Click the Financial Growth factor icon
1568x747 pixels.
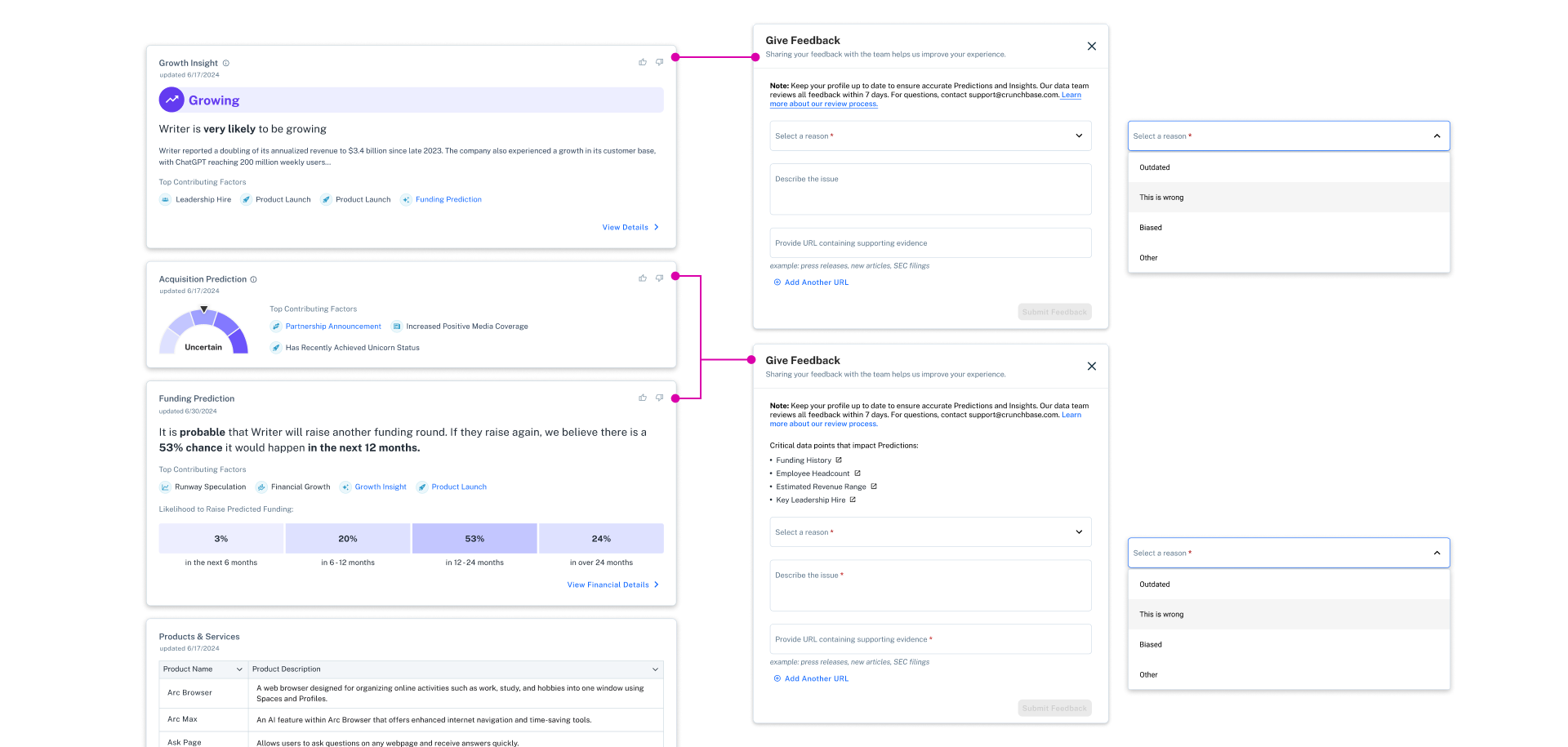tap(261, 487)
